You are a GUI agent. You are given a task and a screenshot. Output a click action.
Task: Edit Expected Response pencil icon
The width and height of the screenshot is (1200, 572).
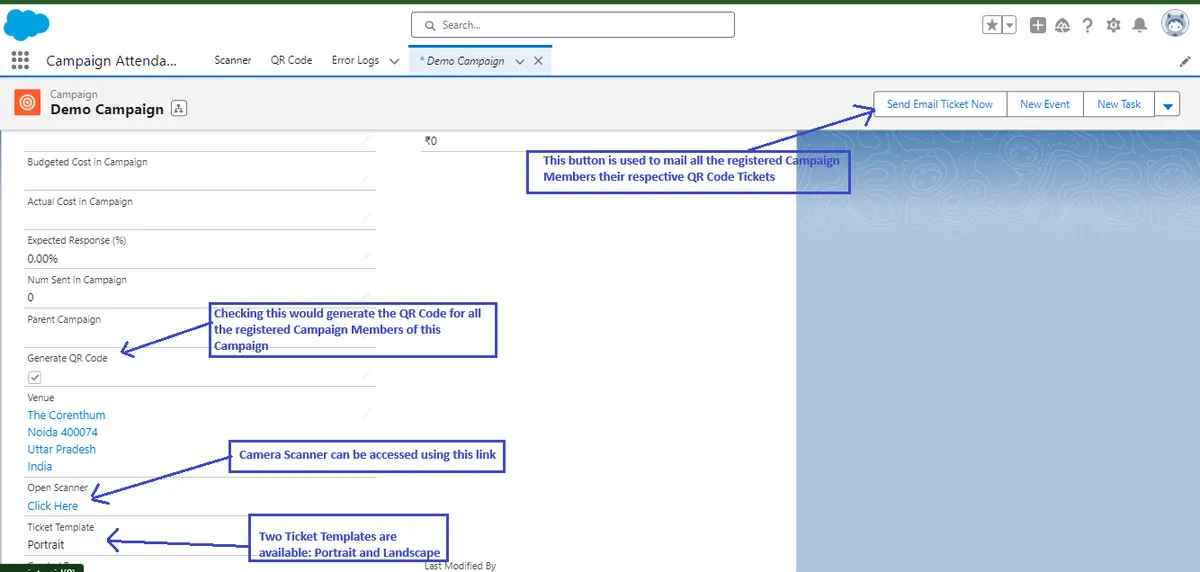point(367,256)
